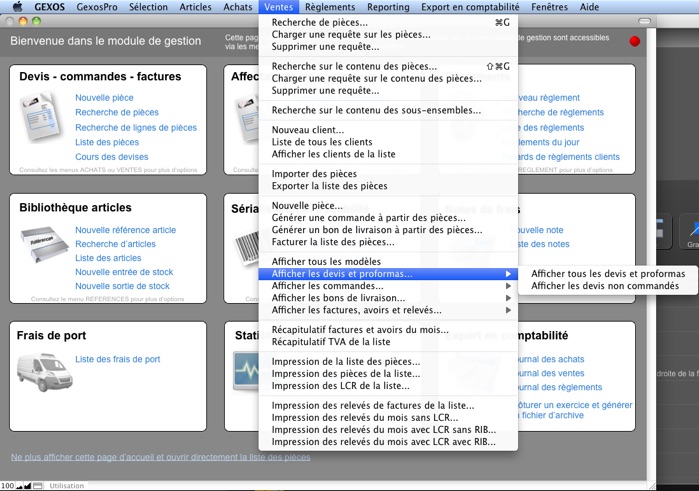The width and height of the screenshot is (699, 491).
Task: Open Recherche de lignes de pièces link
Action: pos(136,128)
